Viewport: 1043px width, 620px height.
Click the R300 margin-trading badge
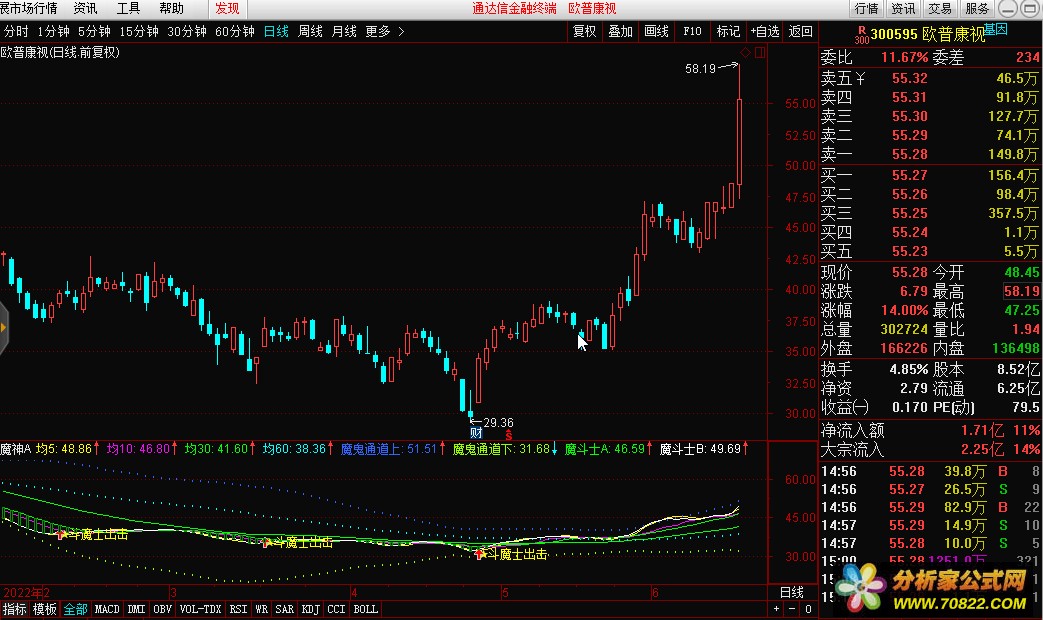click(x=862, y=35)
